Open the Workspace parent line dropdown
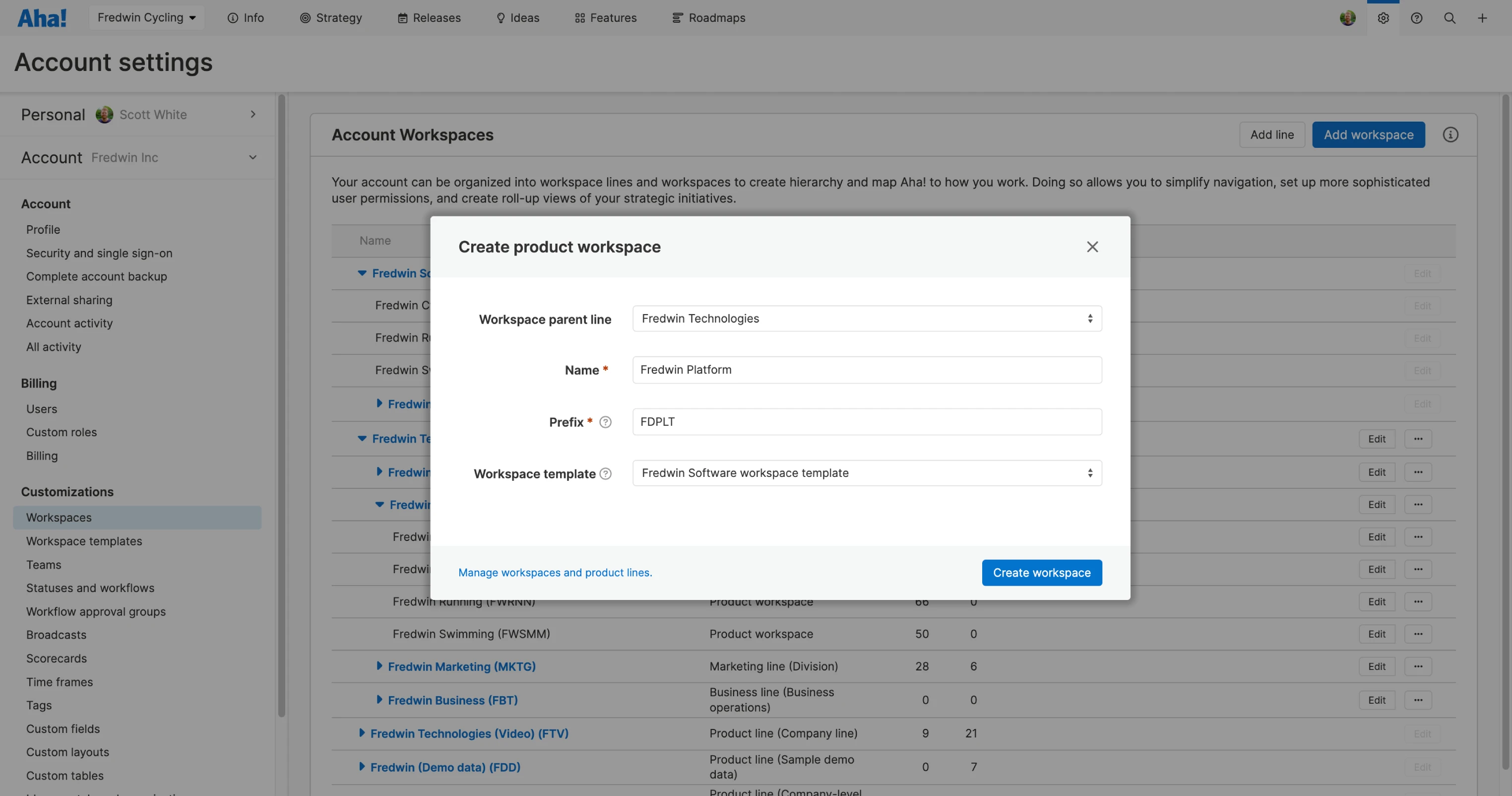Viewport: 1512px width, 796px height. (x=866, y=318)
